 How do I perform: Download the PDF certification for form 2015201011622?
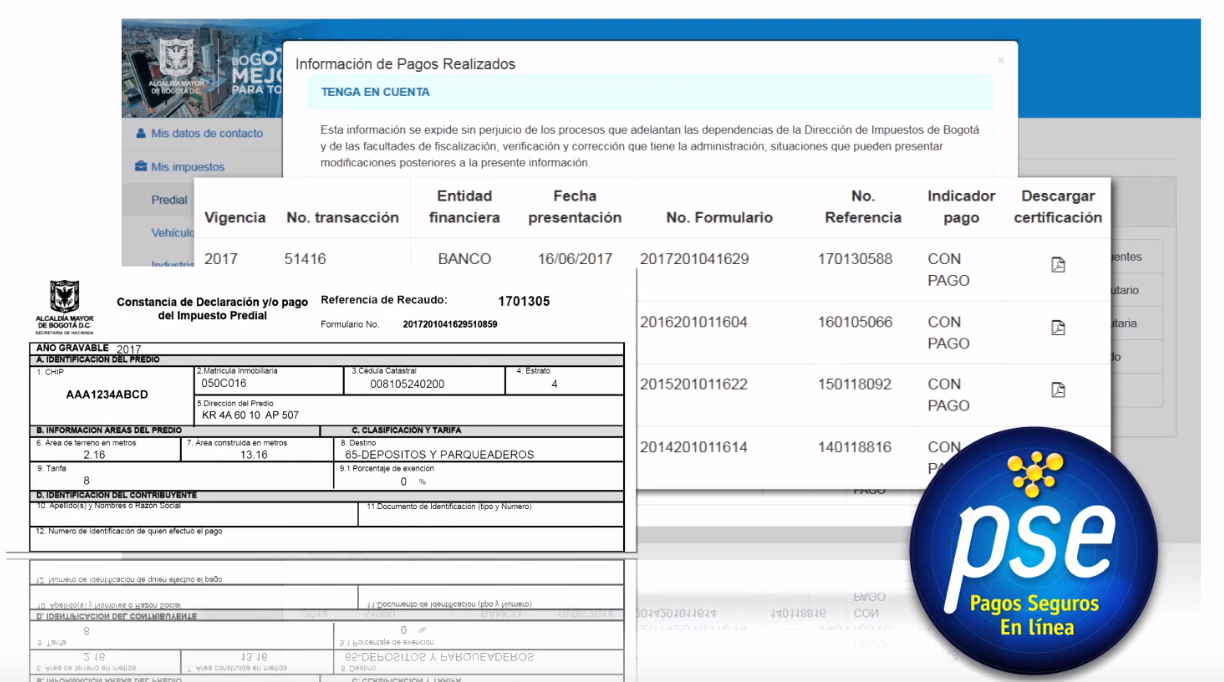click(1058, 390)
